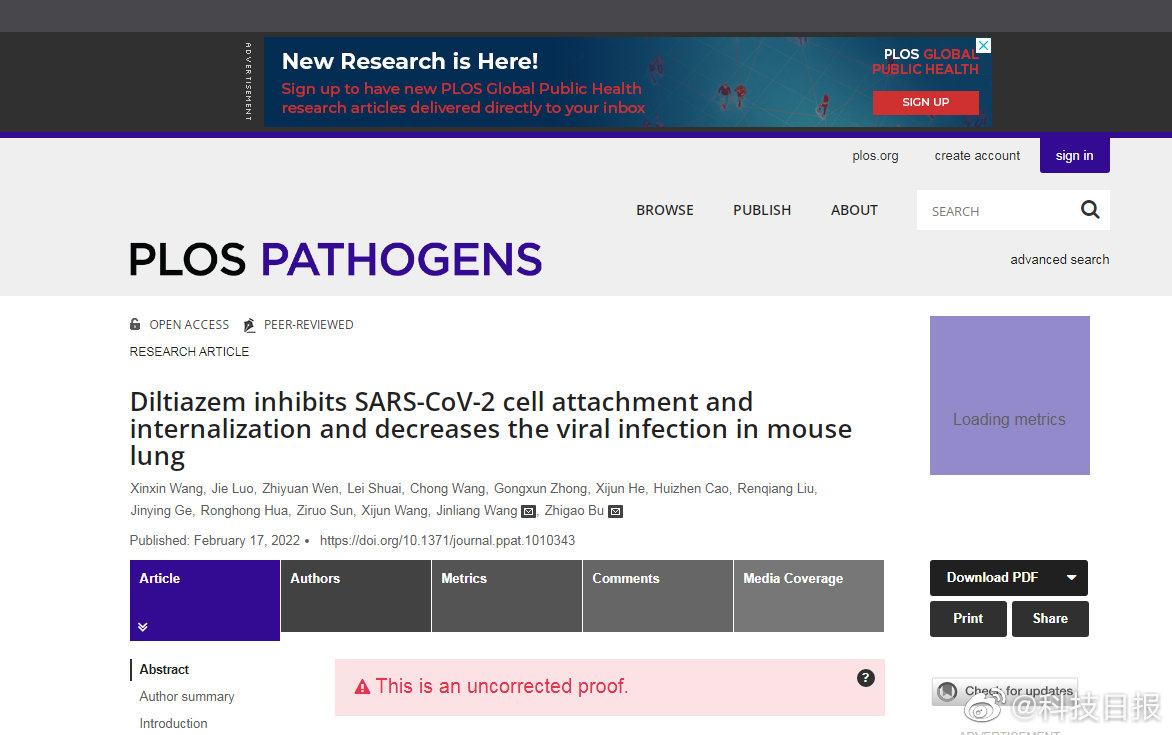This screenshot has width=1172, height=735.
Task: Open the Media Coverage tab
Action: click(x=809, y=596)
